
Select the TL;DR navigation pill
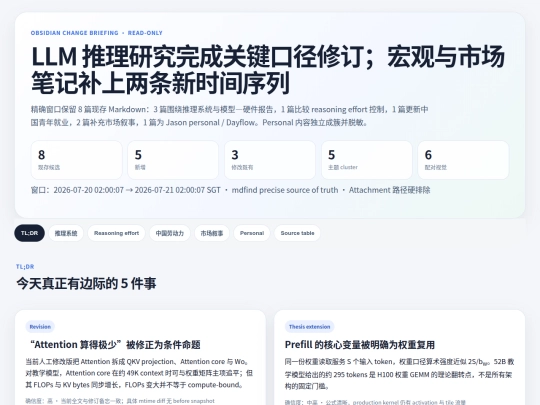pos(29,233)
